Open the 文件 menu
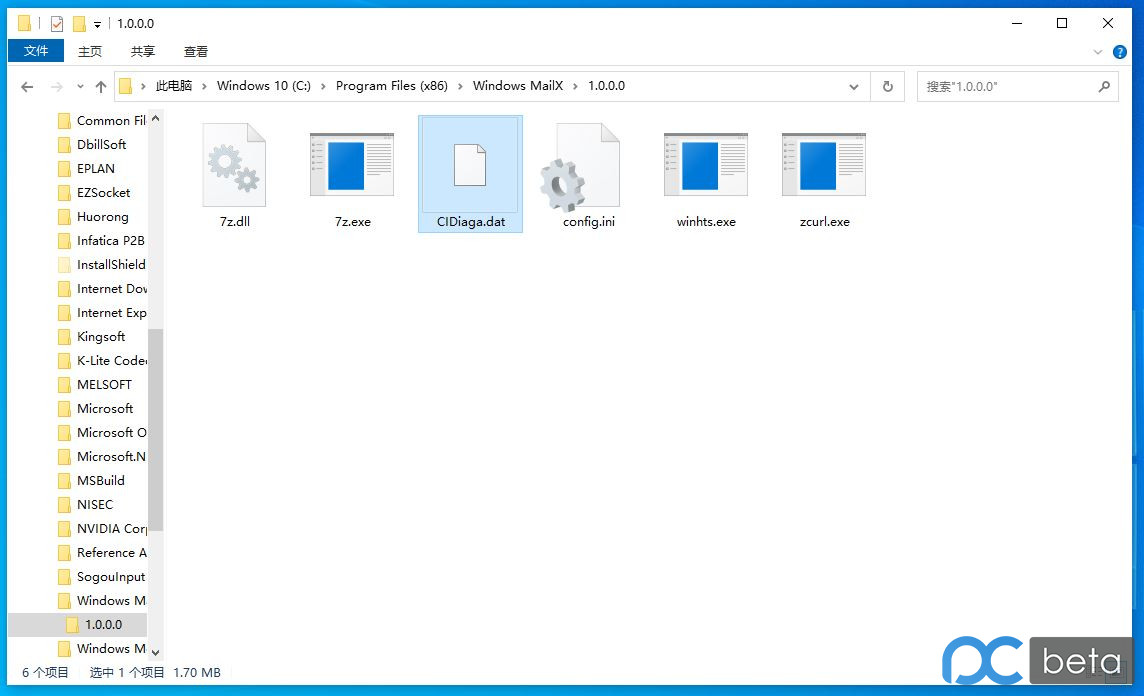This screenshot has width=1144, height=696. coord(36,51)
